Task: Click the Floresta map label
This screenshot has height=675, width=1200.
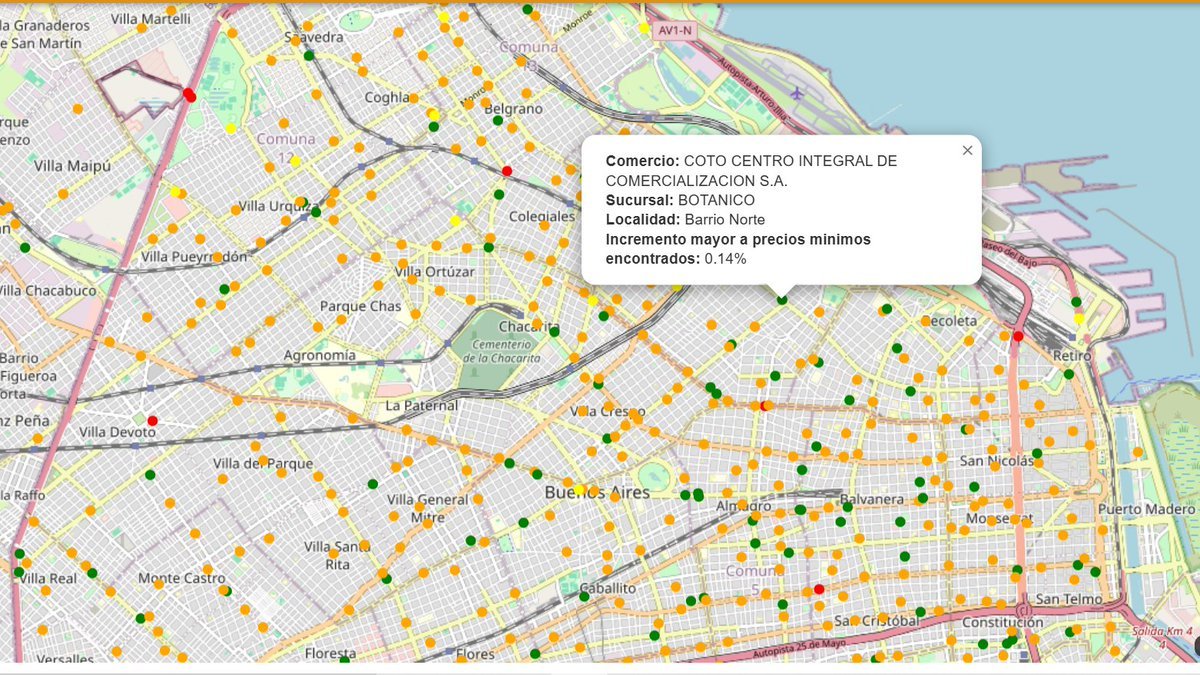Action: pyautogui.click(x=331, y=653)
